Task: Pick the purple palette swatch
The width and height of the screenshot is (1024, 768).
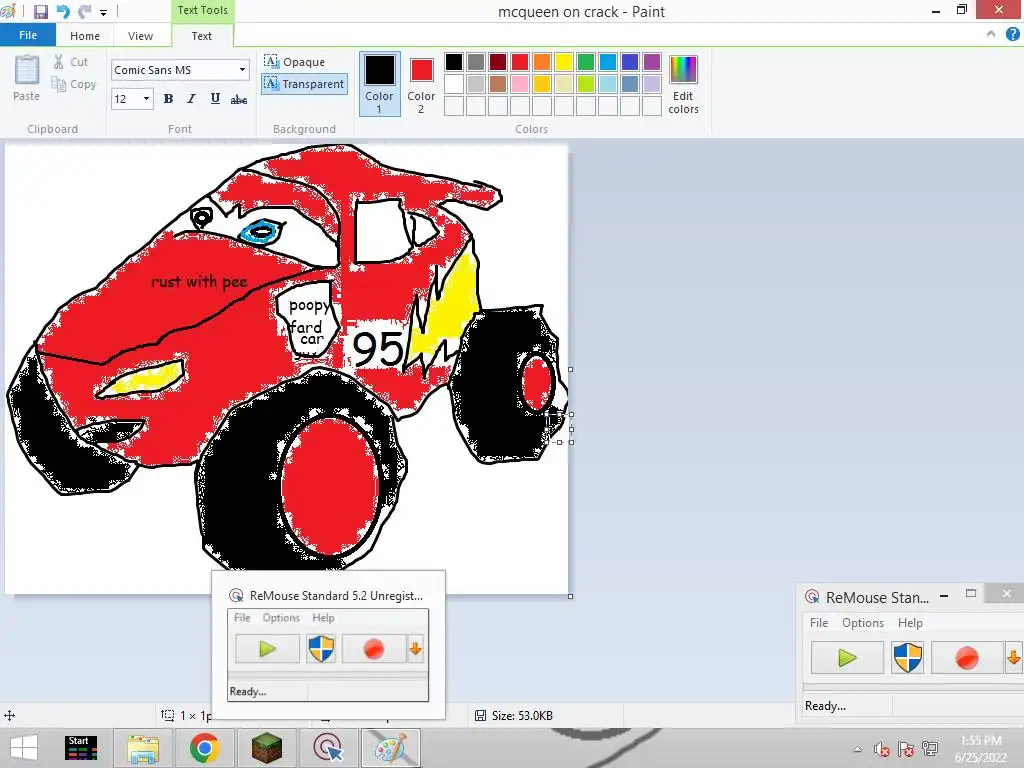Action: click(652, 62)
